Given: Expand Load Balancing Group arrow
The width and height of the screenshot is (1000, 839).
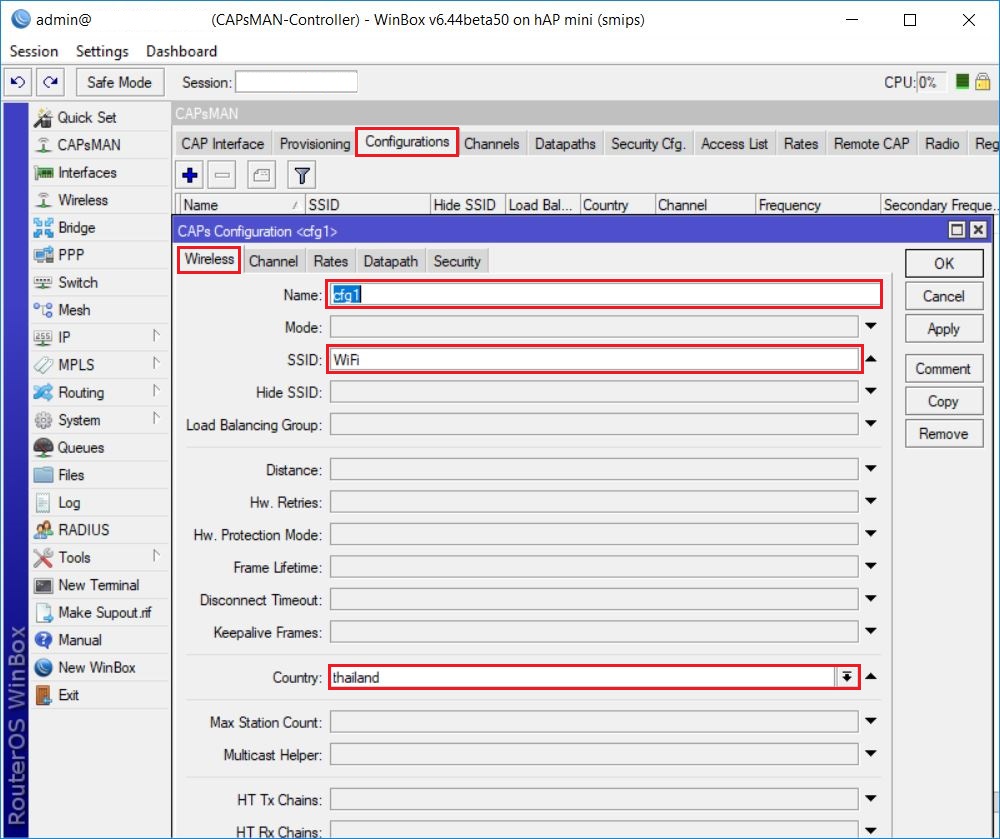Looking at the screenshot, I should 871,424.
